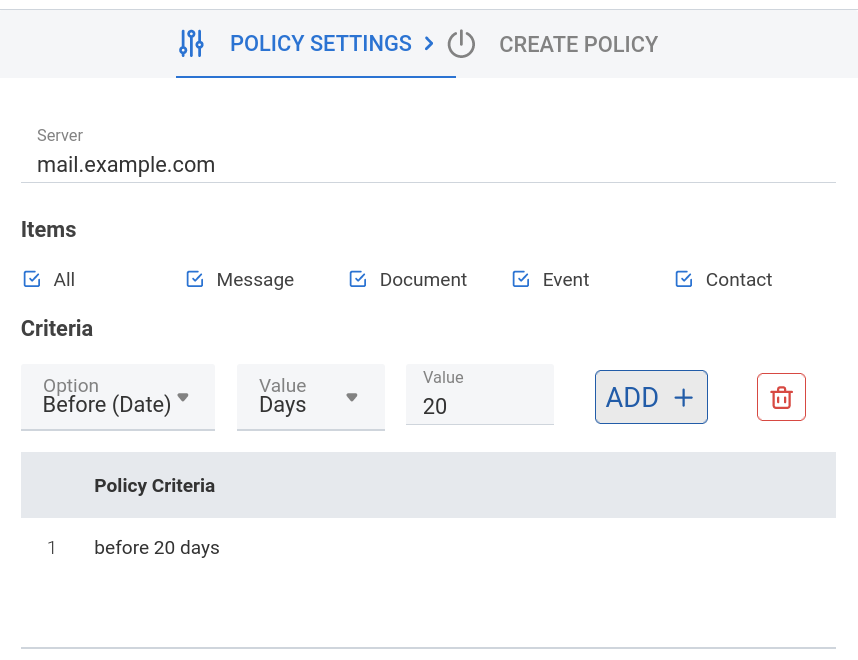Select the 'before 20 days' criteria row
The image size is (858, 660).
tap(428, 548)
